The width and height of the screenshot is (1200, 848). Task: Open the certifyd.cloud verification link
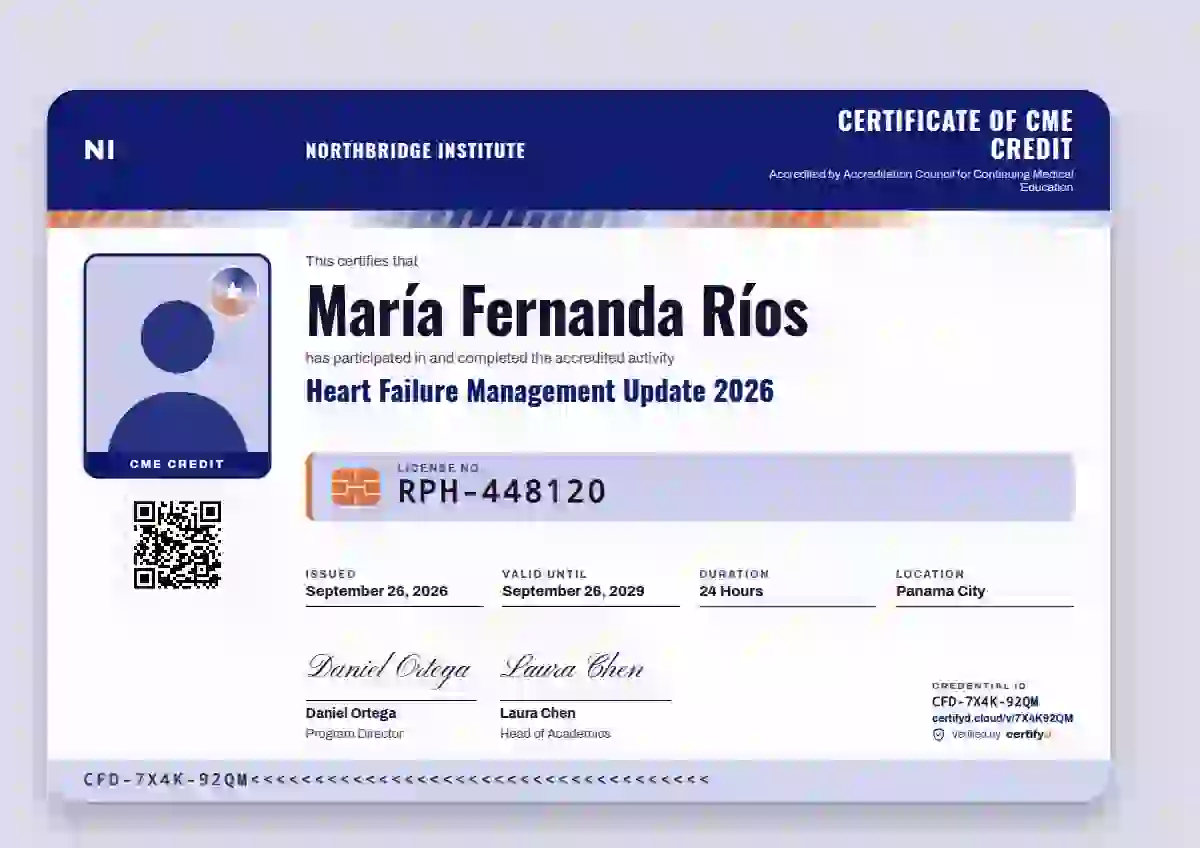tap(1002, 718)
